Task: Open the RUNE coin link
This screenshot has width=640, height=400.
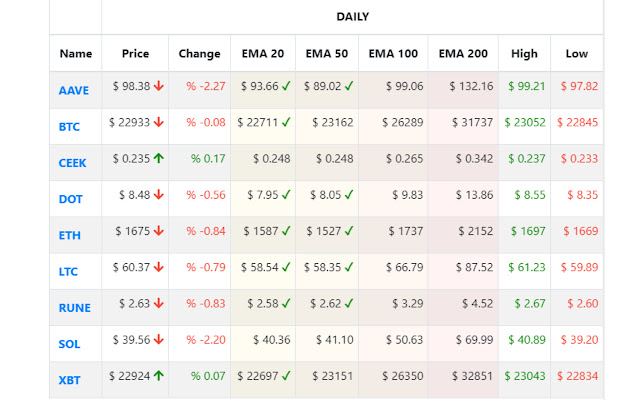Action: pos(74,307)
